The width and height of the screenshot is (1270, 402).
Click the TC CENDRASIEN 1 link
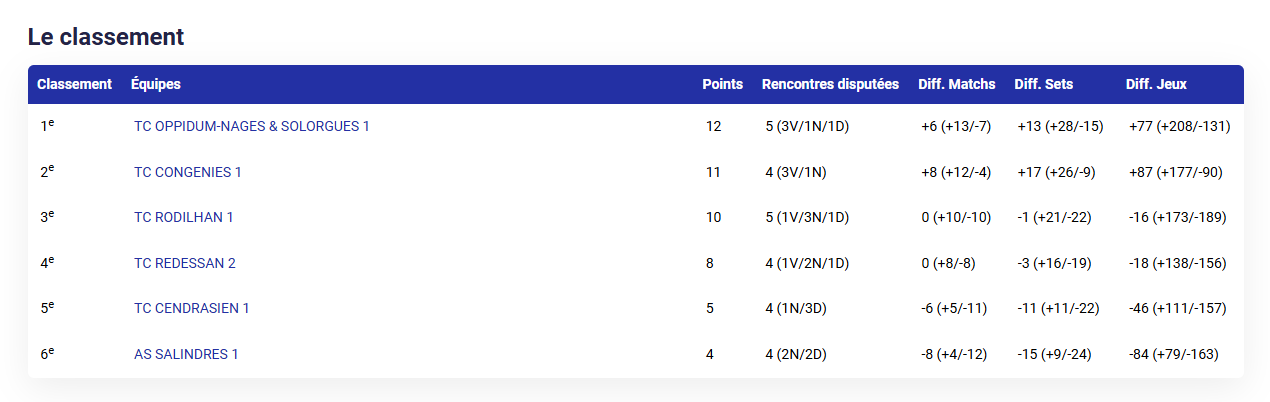click(x=192, y=308)
